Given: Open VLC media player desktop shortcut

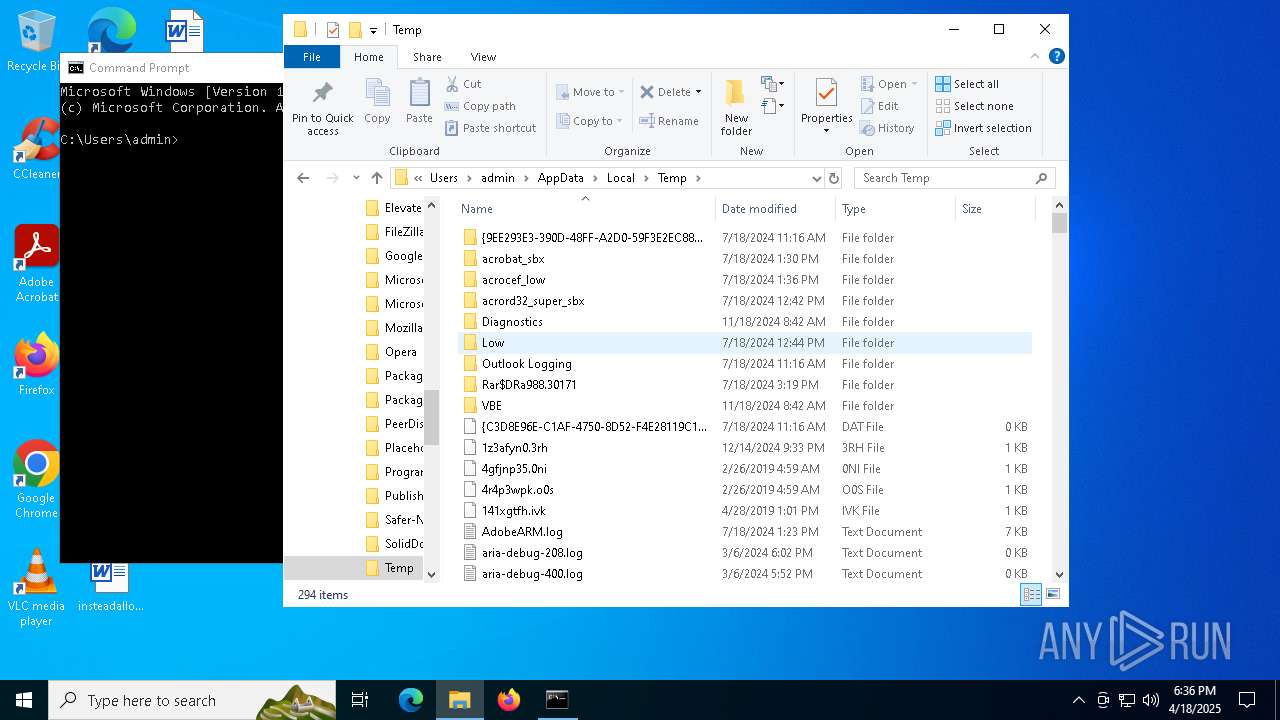Looking at the screenshot, I should pos(36,588).
